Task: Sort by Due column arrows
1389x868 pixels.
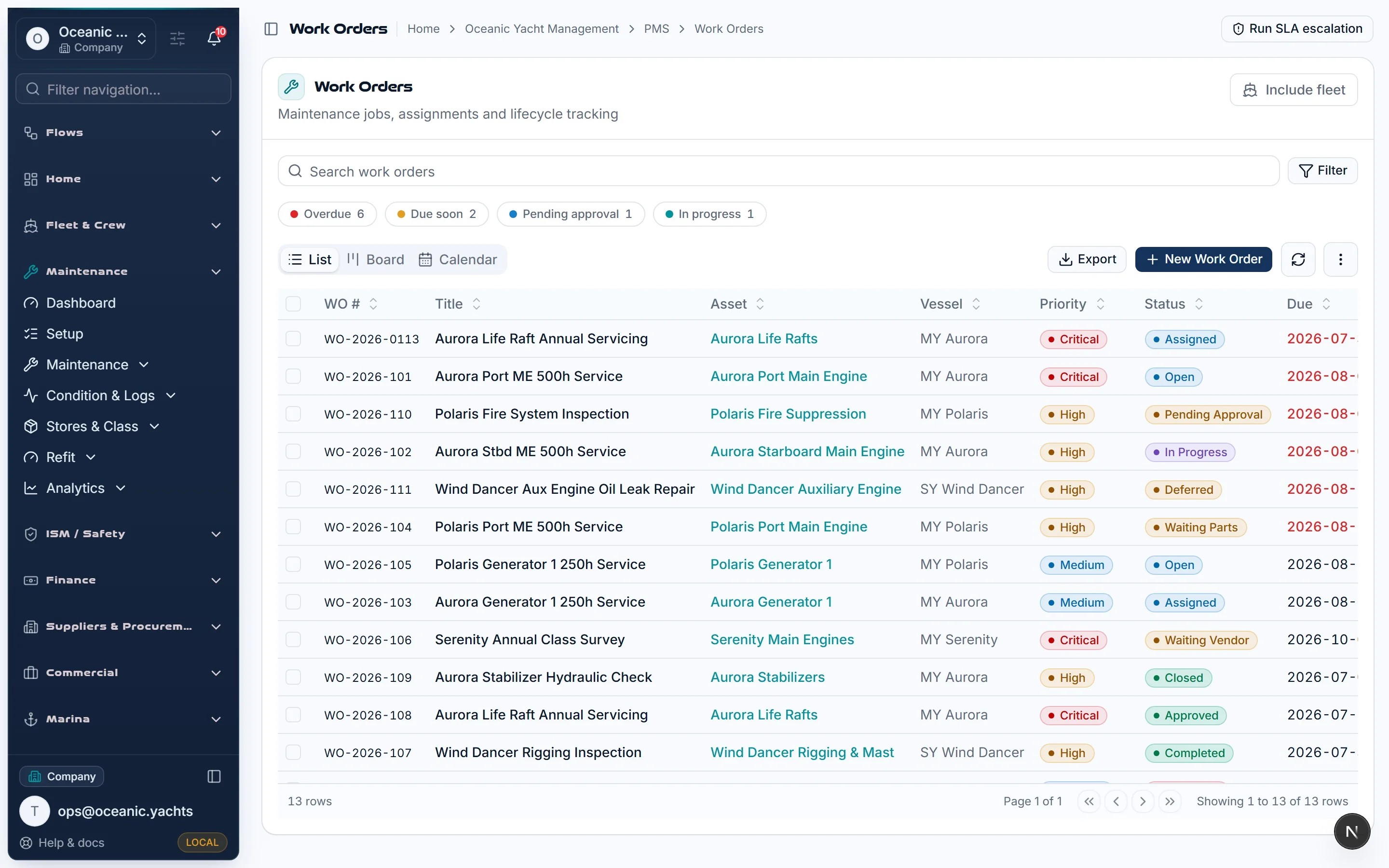Action: coord(1326,304)
